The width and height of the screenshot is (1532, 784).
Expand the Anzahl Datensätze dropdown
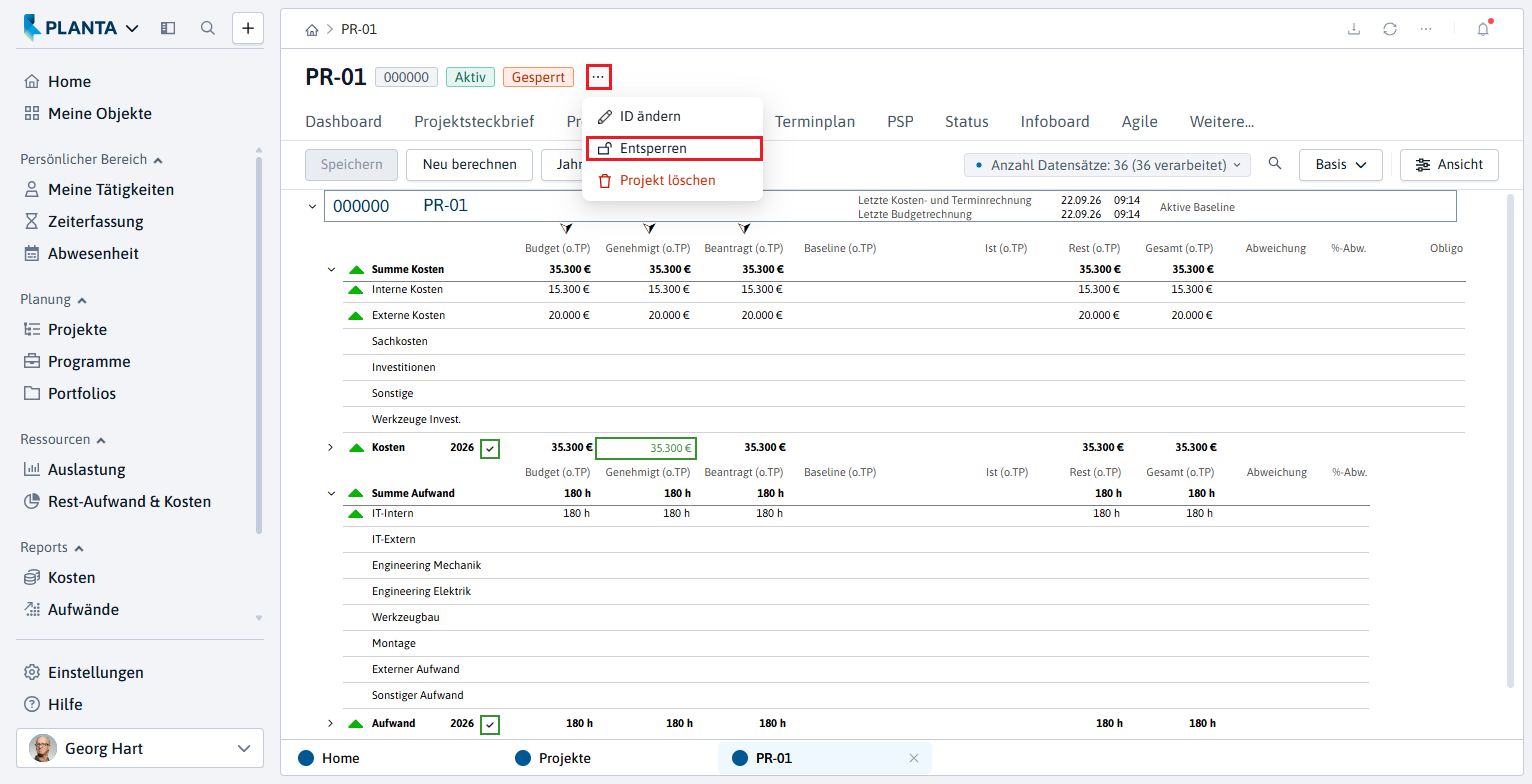click(x=1107, y=165)
